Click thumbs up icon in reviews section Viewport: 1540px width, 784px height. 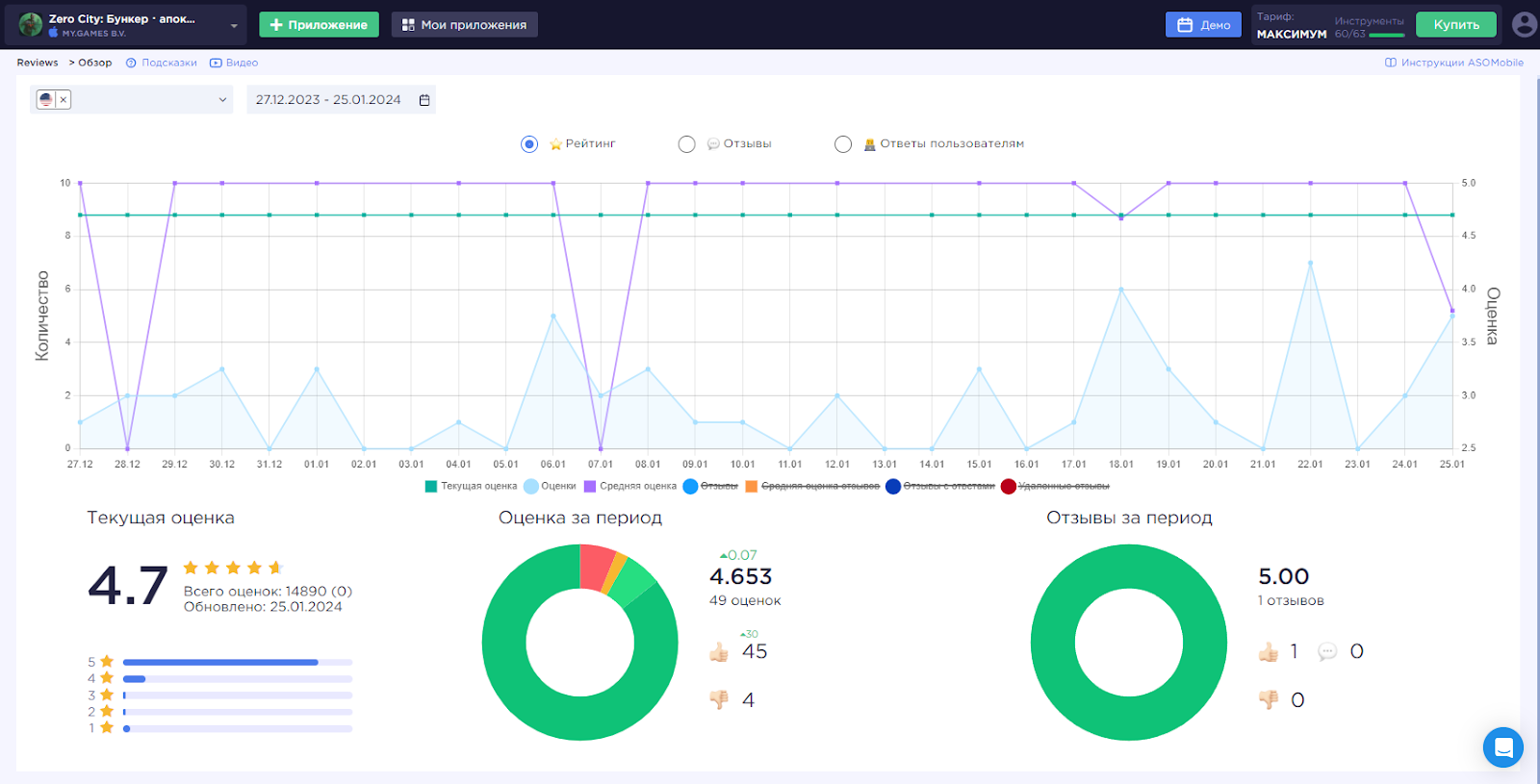1269,652
